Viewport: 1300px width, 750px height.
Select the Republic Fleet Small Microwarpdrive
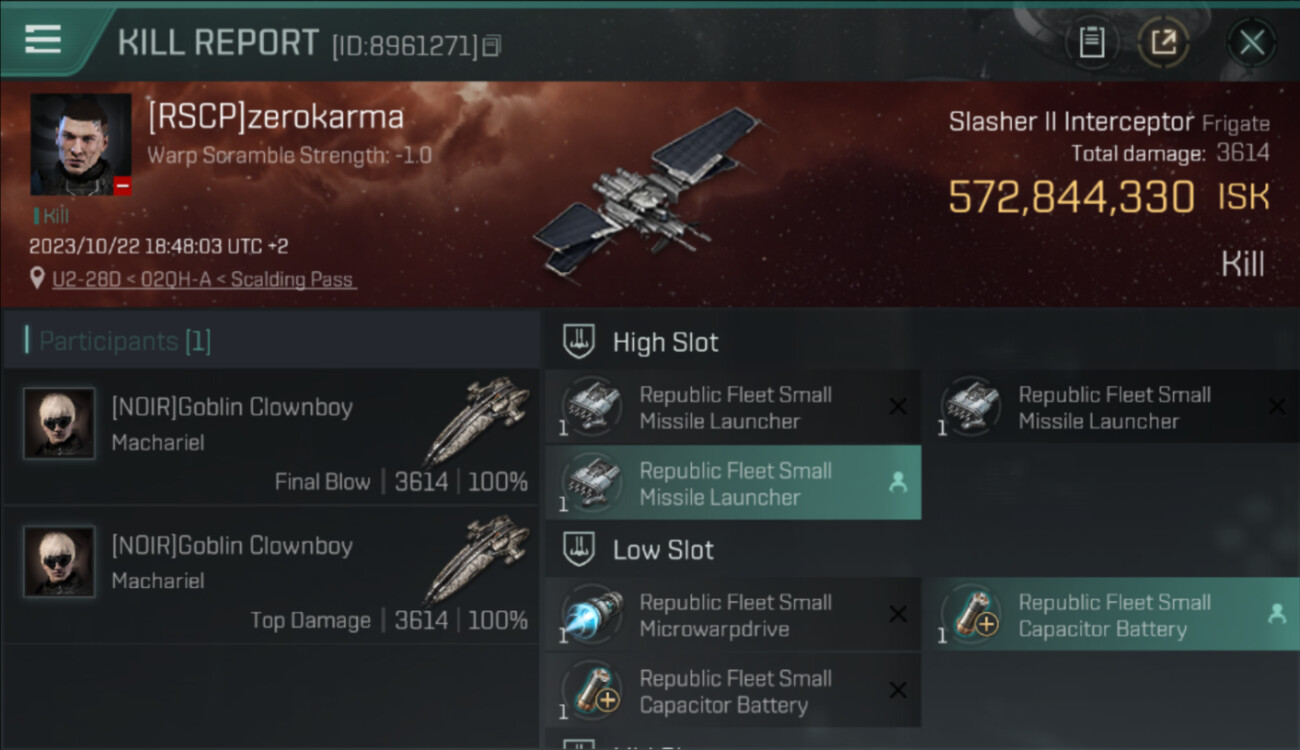733,615
